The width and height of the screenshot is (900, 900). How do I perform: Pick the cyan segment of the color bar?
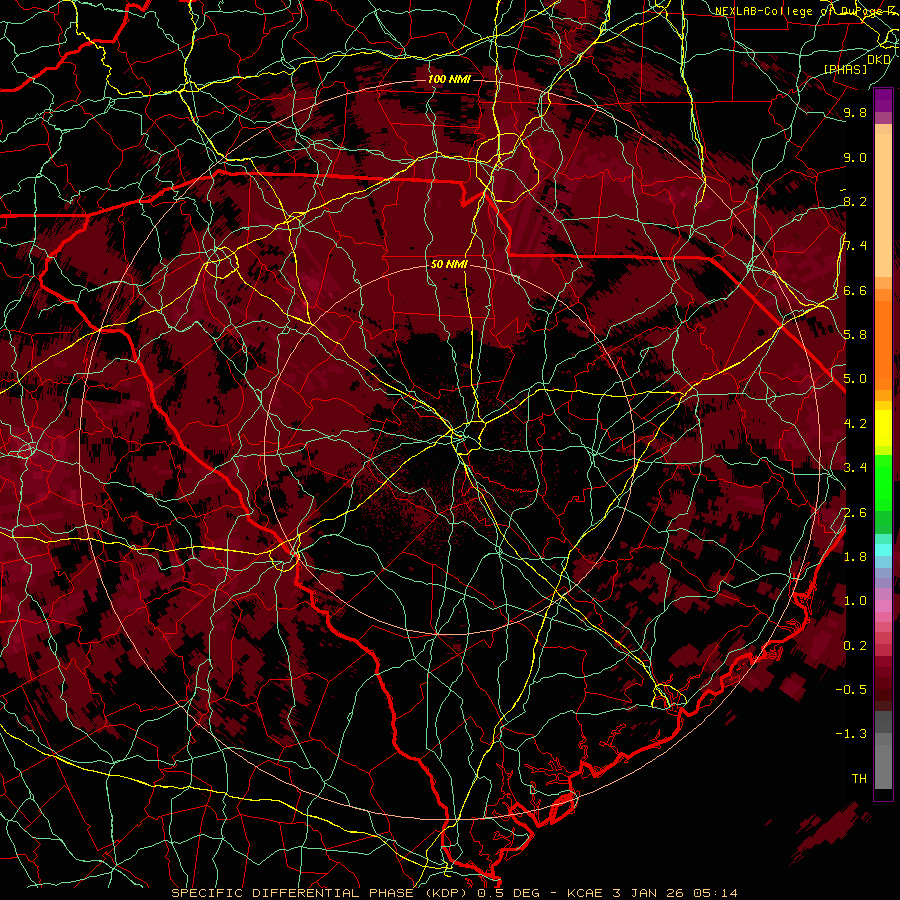click(883, 549)
